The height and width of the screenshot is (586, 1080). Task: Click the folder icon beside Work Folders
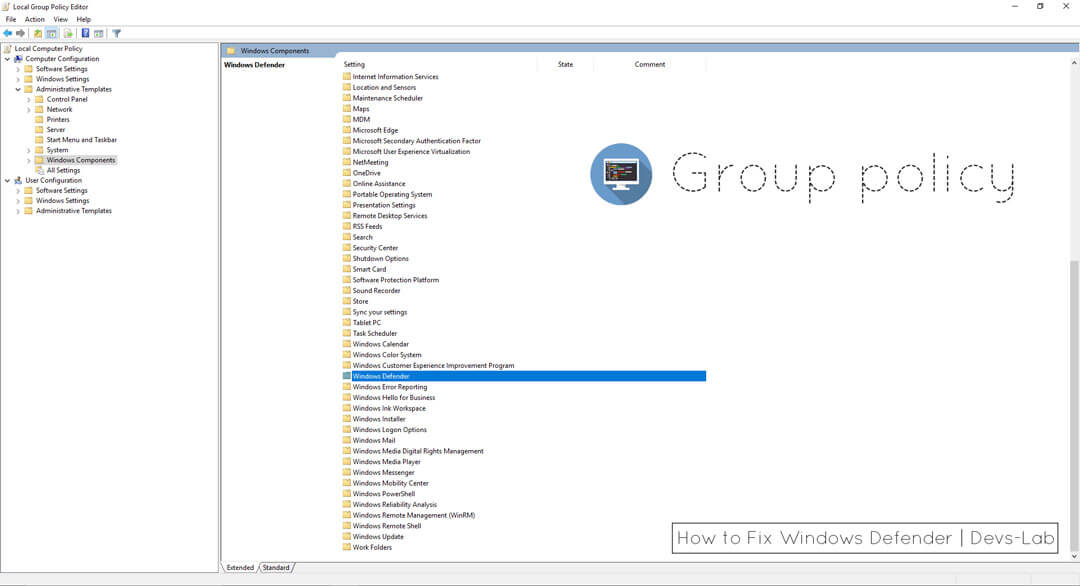click(346, 547)
